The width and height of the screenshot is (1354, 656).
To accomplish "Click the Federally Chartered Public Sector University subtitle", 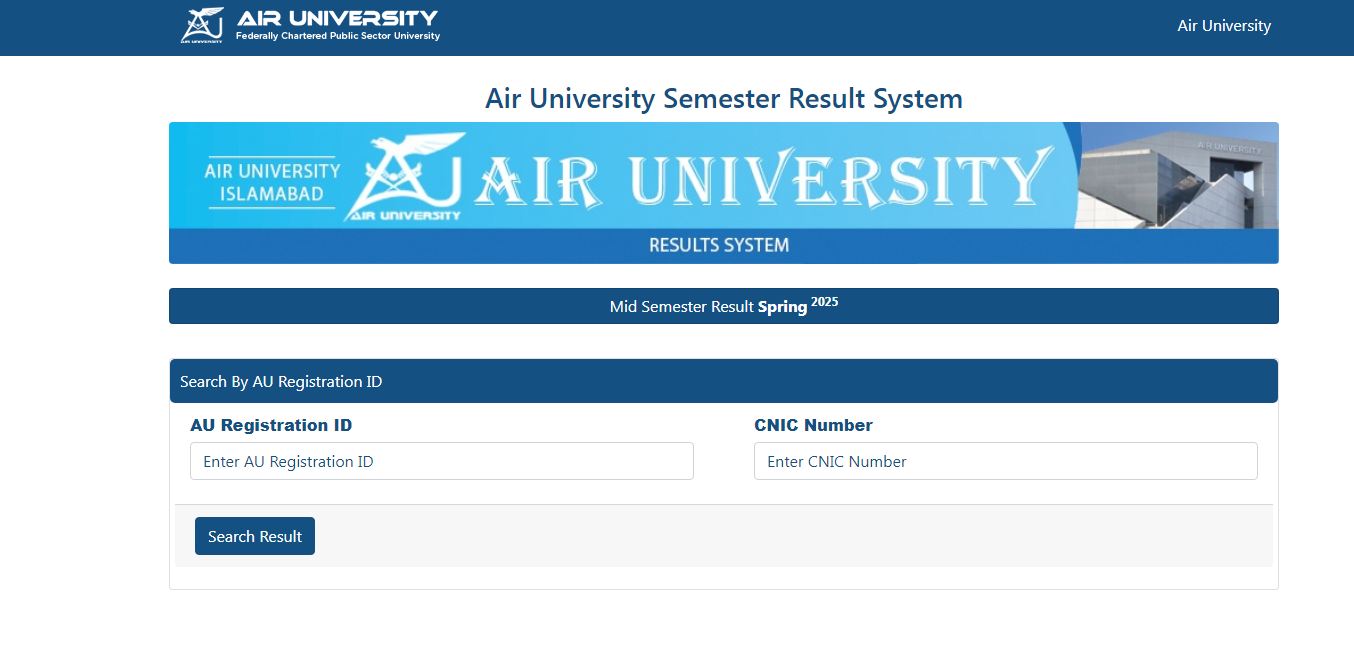I will point(337,36).
